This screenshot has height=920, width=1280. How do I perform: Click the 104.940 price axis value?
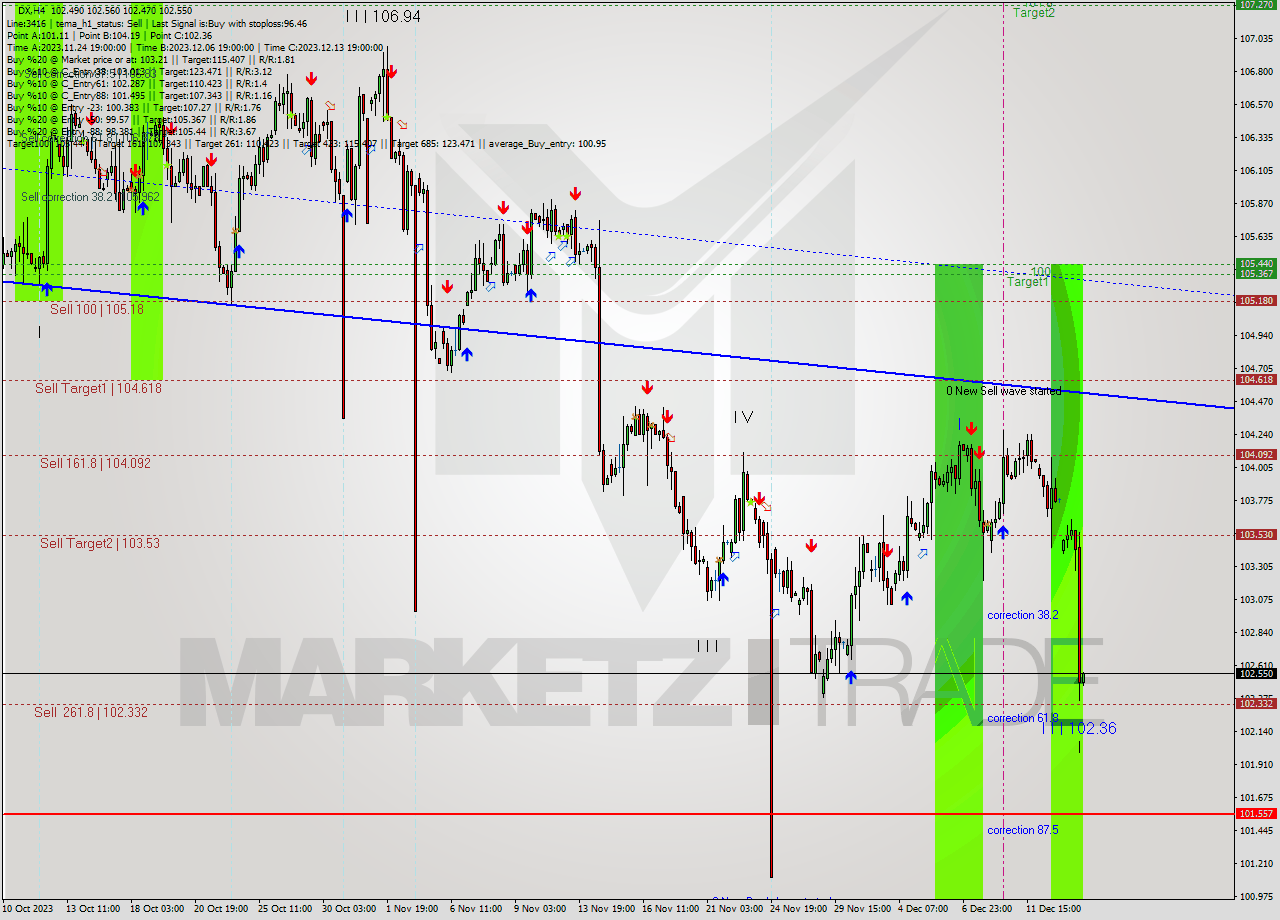(1256, 336)
